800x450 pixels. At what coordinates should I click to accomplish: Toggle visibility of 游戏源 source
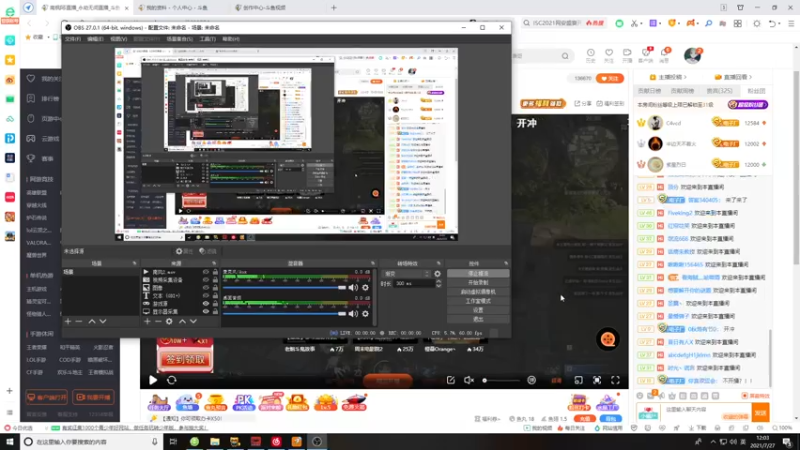click(x=206, y=304)
